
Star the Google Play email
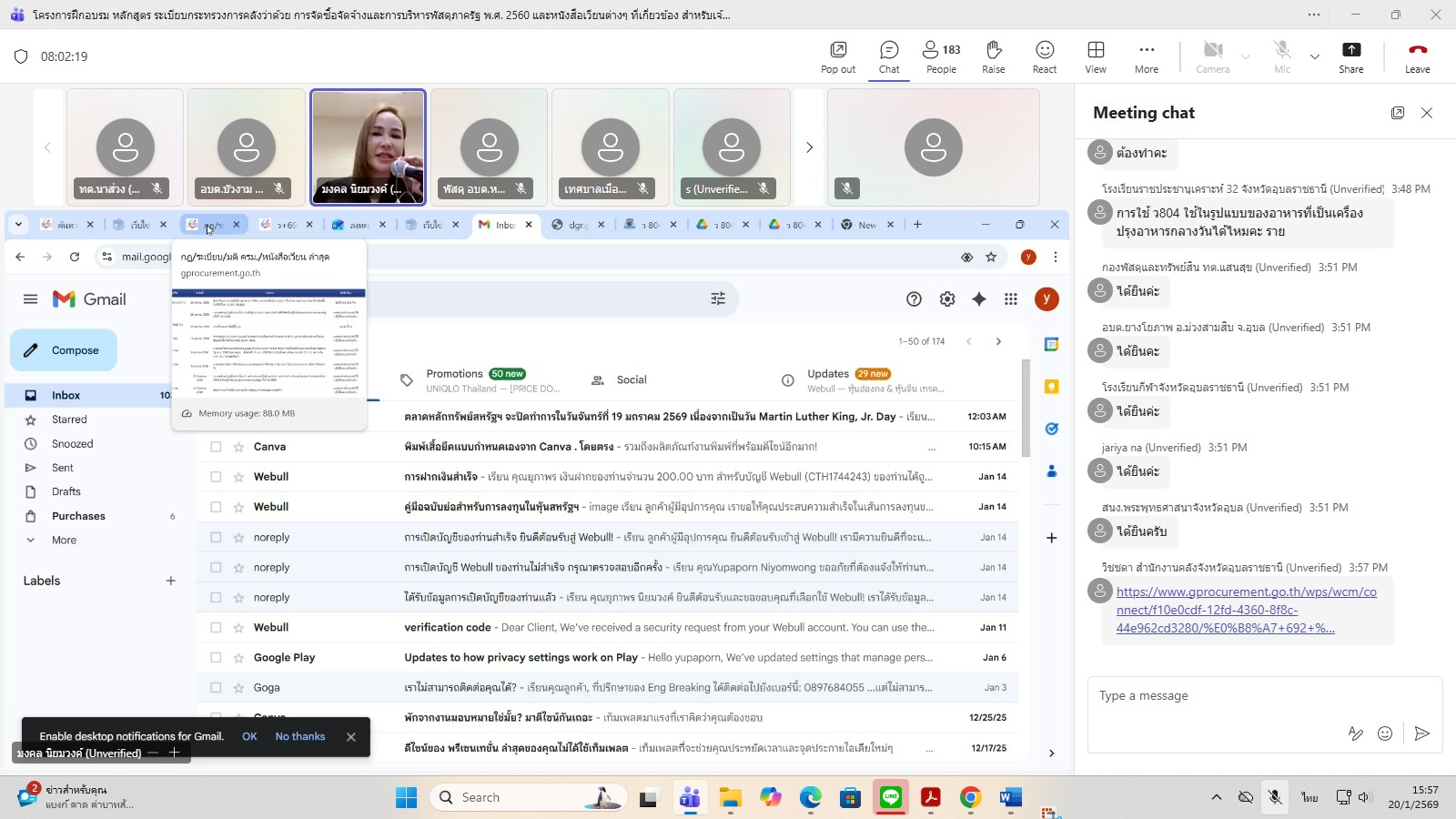(x=238, y=658)
